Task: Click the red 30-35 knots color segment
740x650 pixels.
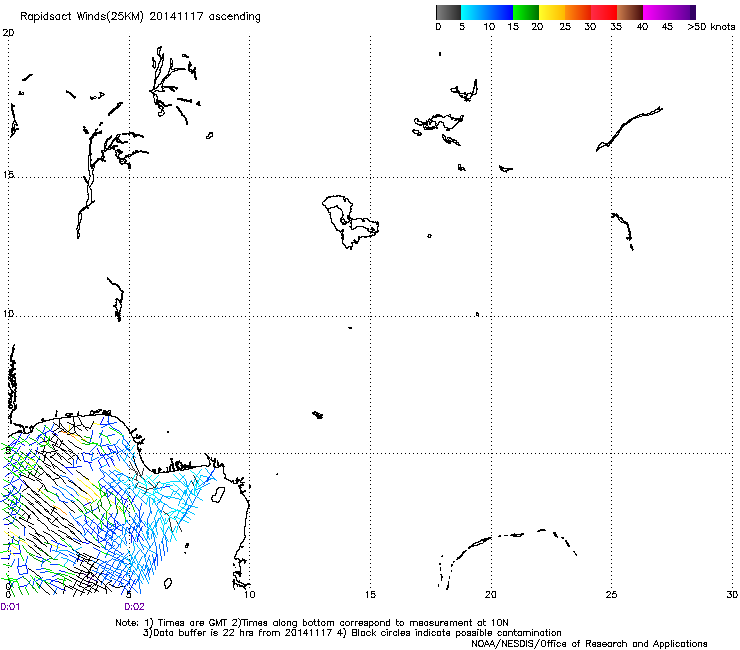Action: point(604,12)
